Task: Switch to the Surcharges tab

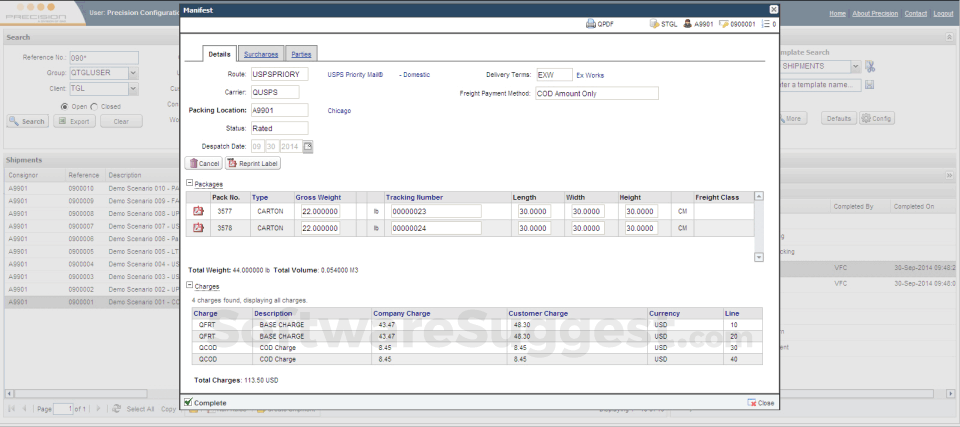Action: tap(261, 54)
